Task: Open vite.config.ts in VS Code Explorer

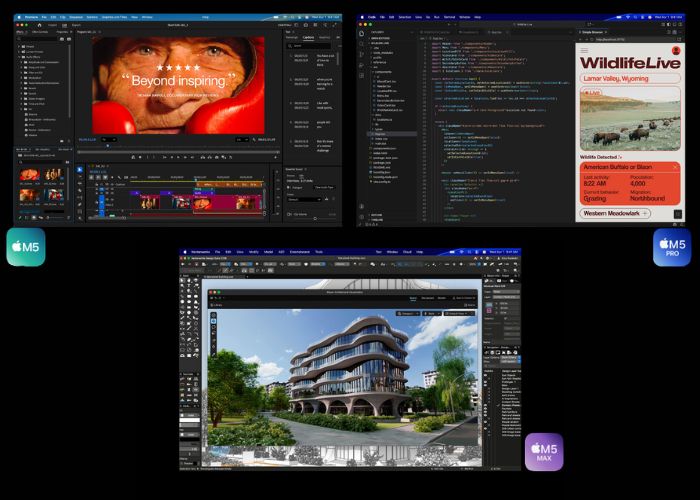Action: 382,182
